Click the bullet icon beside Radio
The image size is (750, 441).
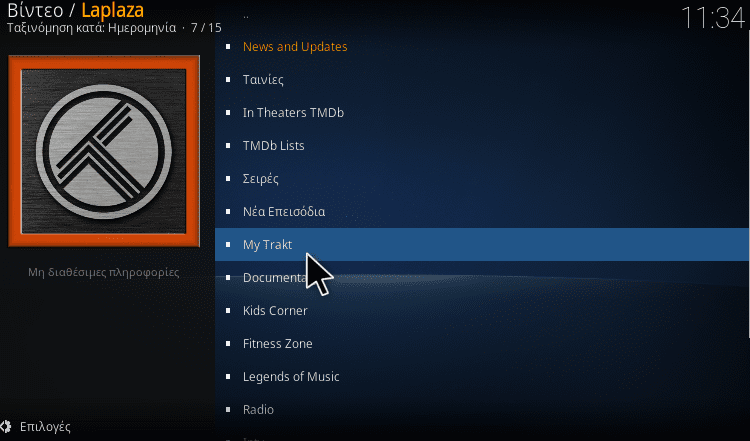[228, 409]
